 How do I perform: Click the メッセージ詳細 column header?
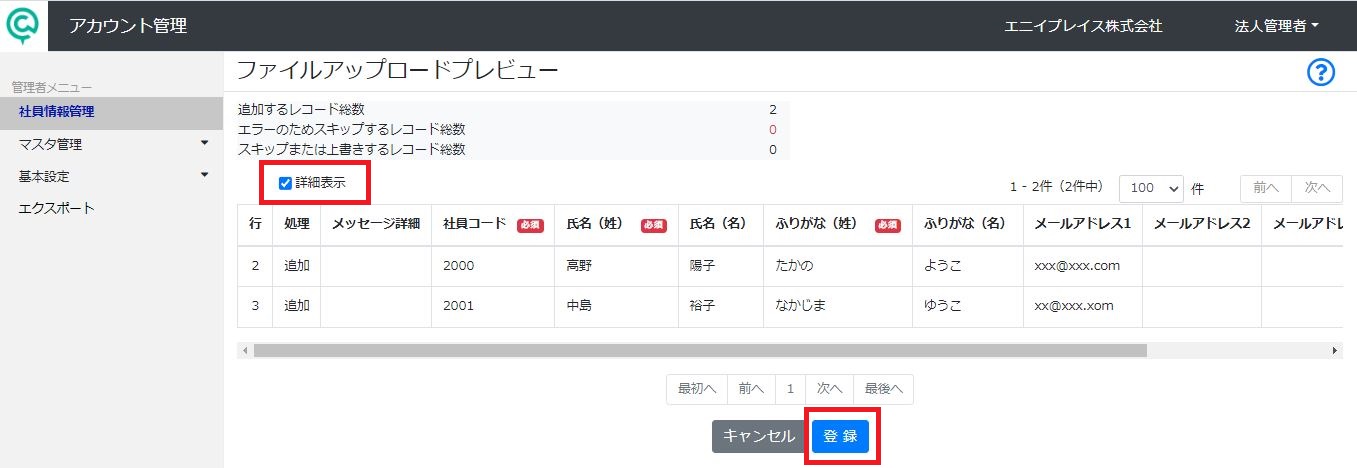coord(376,225)
